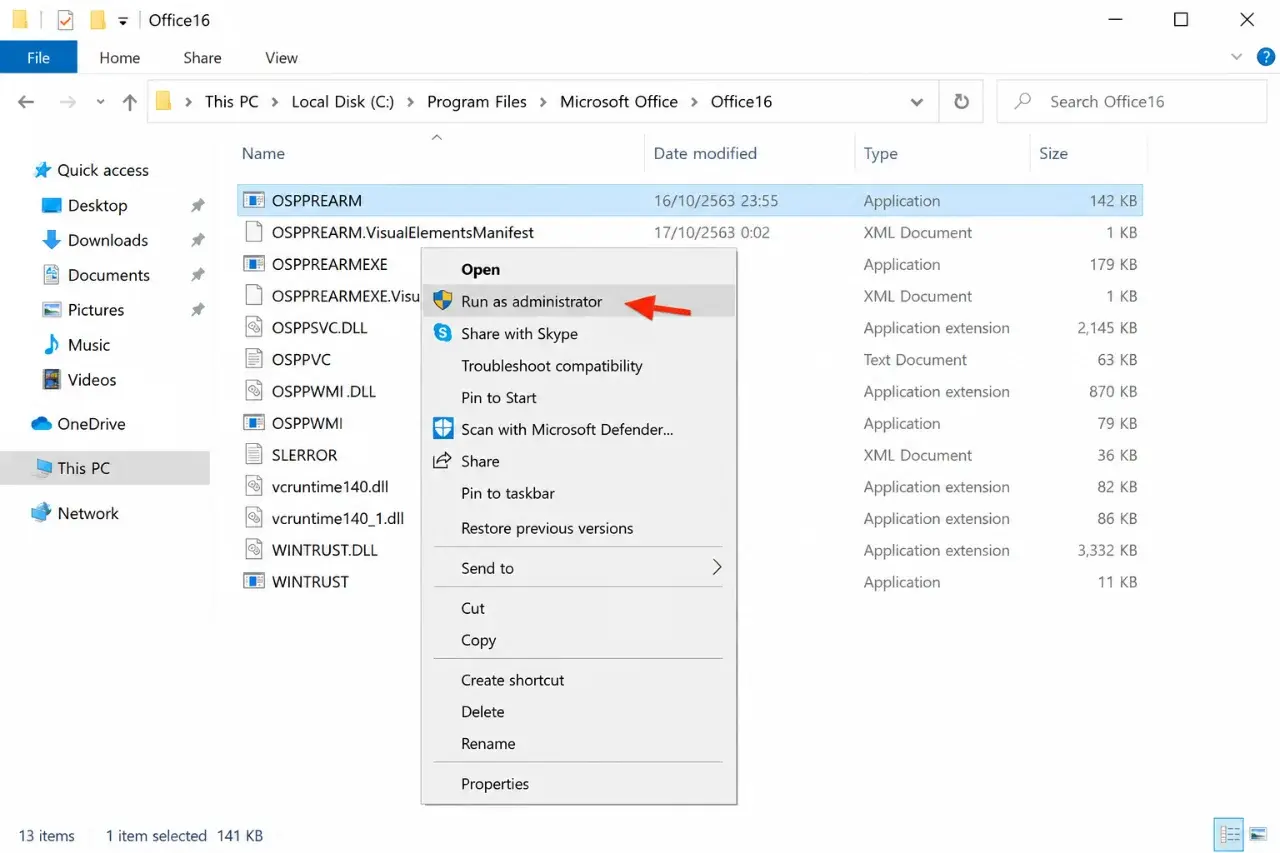
Task: Expand the ribbon with the chevron
Action: click(1237, 57)
